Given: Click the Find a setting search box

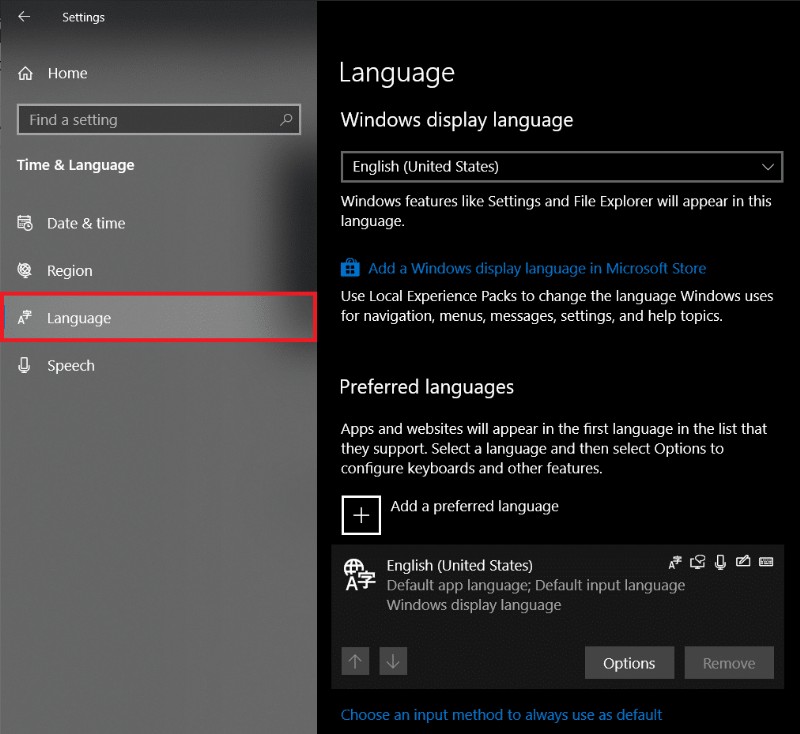Looking at the screenshot, I should point(158,119).
